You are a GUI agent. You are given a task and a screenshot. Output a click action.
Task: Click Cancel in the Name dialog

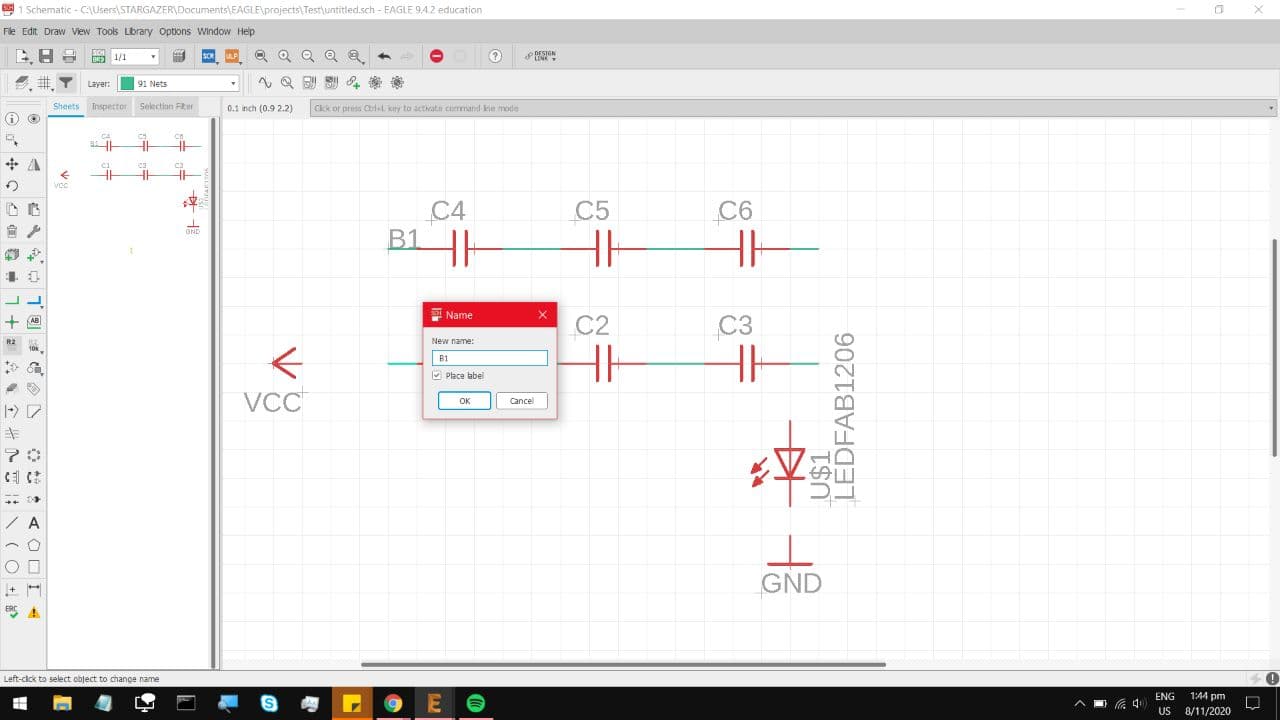522,400
